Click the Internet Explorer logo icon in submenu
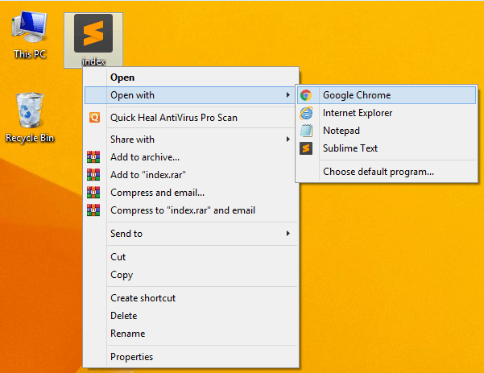This screenshot has width=484, height=373. tap(306, 113)
